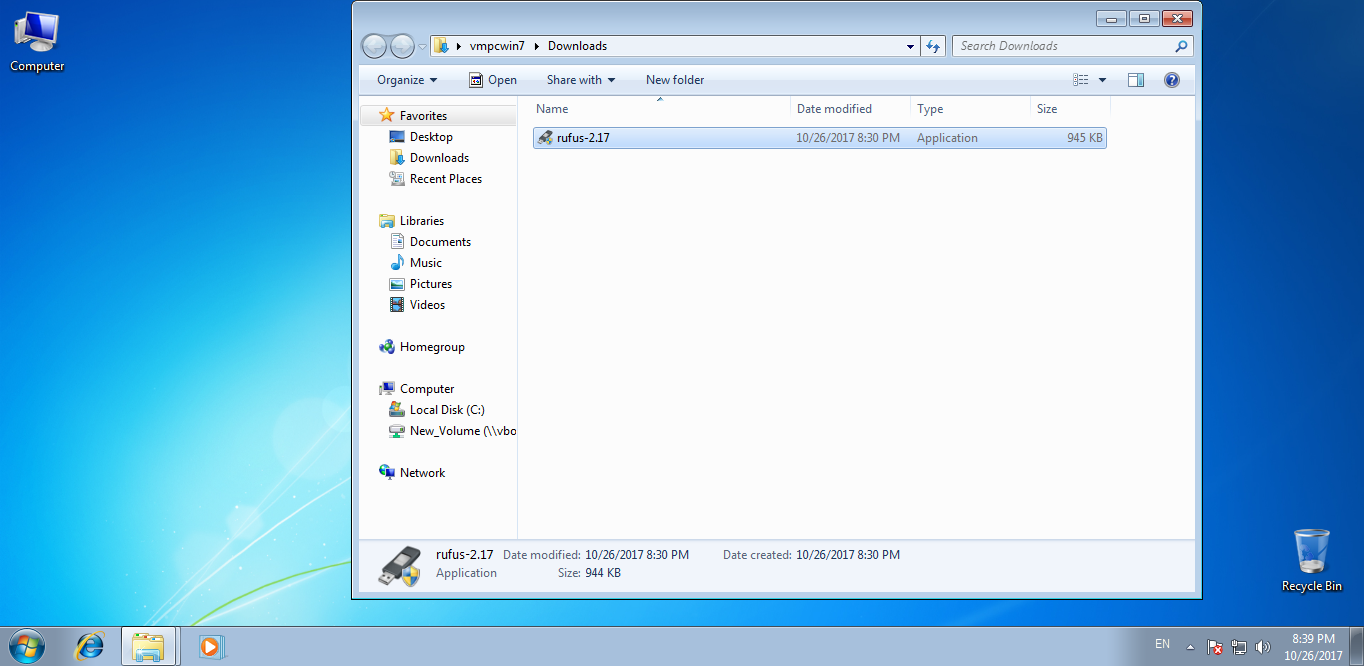Image resolution: width=1364 pixels, height=666 pixels.
Task: Click the EN language indicator
Action: pyautogui.click(x=1162, y=644)
